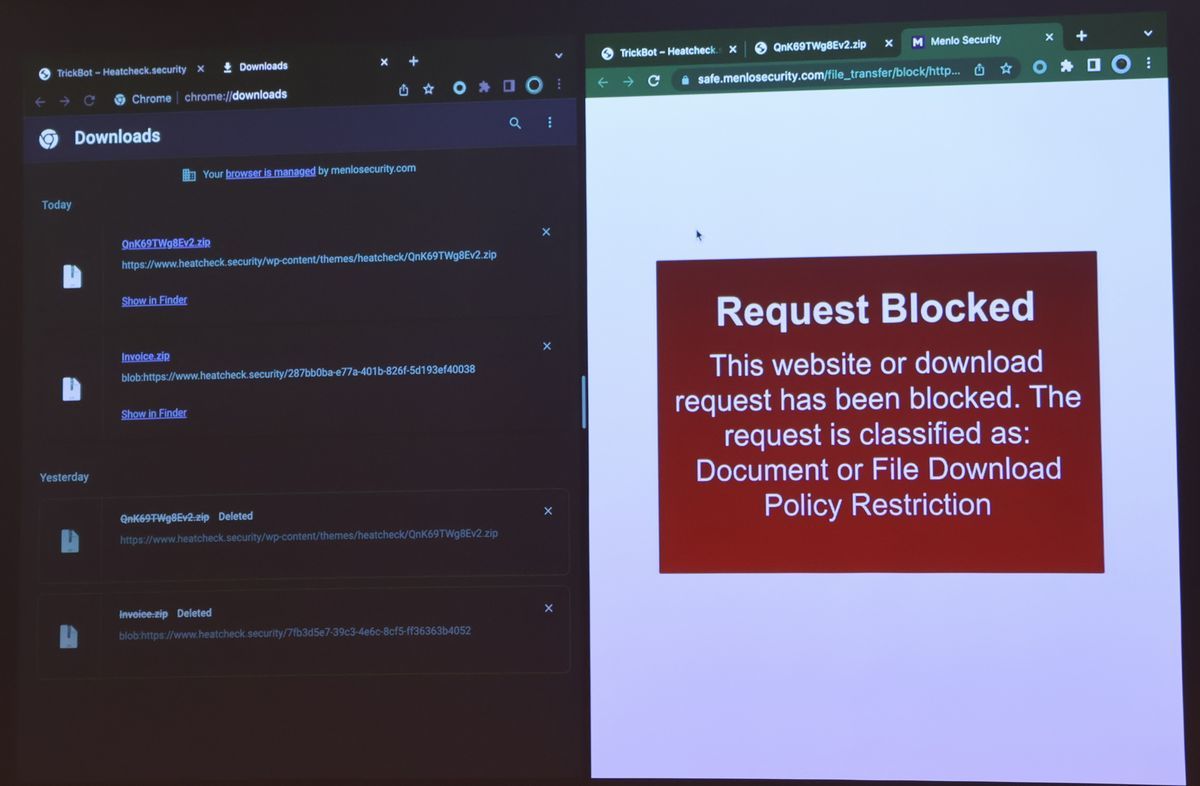Click file icon of today's Invoice.zip
1200x786 pixels.
[x=71, y=388]
